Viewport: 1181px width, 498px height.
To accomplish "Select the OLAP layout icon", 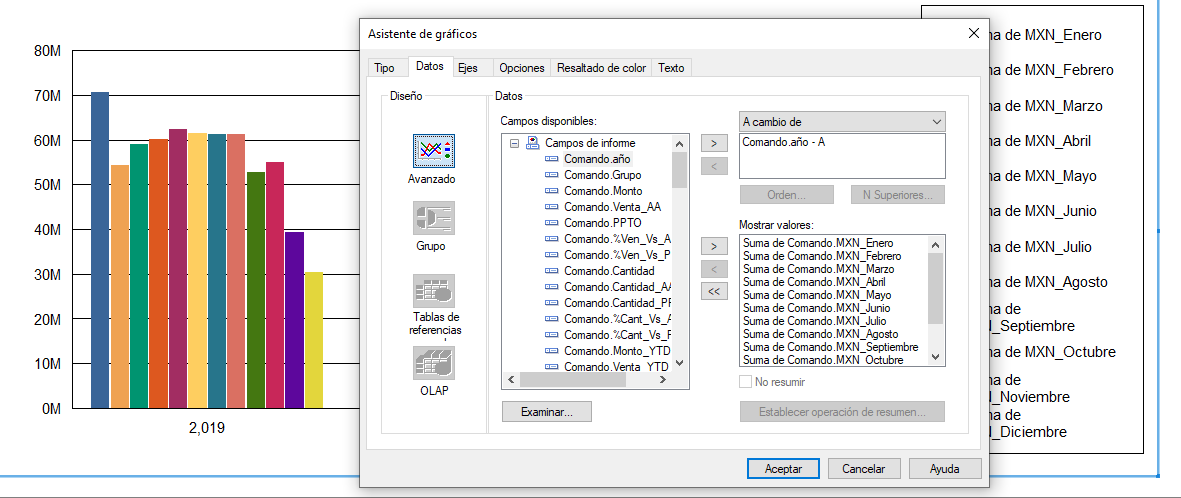I will (433, 362).
